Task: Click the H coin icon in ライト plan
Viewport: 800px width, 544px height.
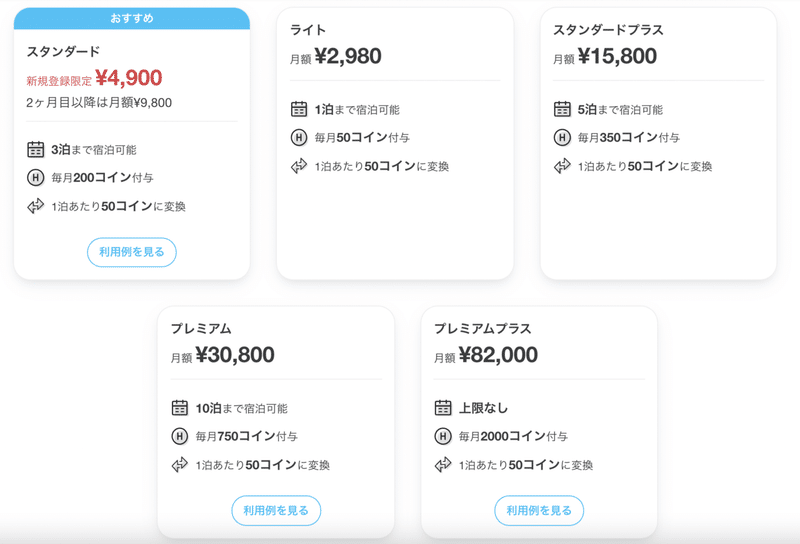Action: (x=299, y=137)
